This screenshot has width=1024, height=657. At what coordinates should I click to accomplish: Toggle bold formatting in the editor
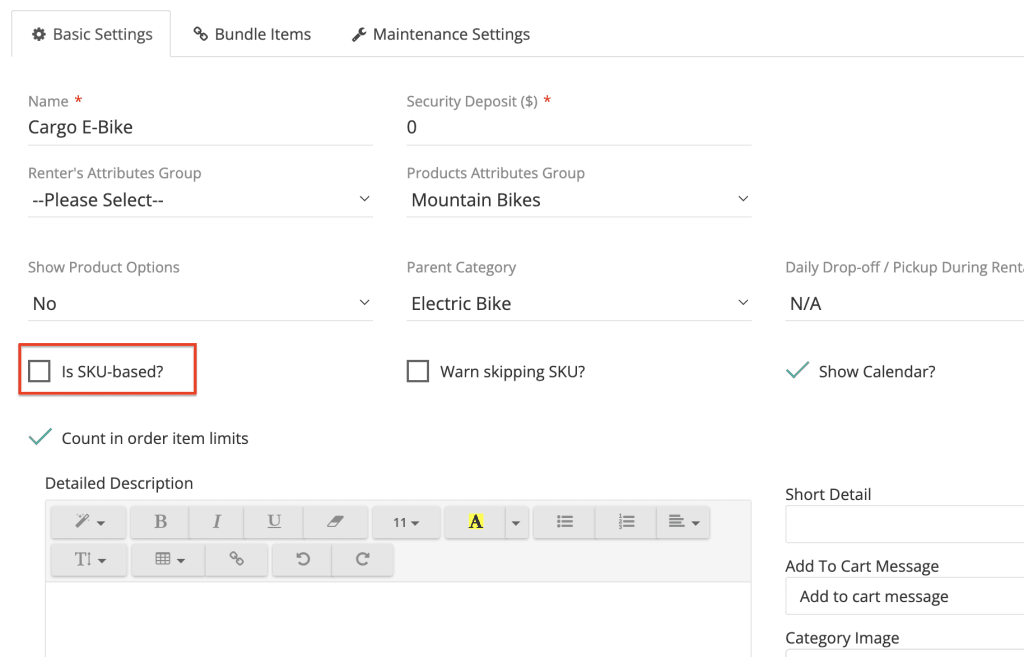[161, 522]
